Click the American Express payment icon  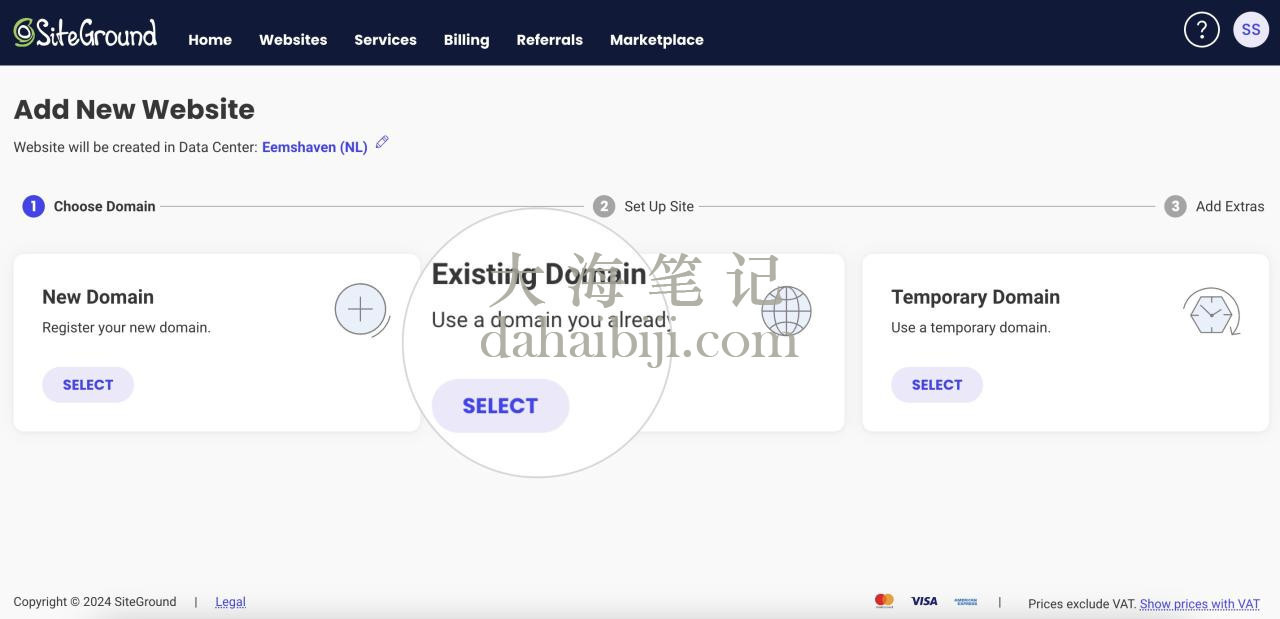pos(965,601)
